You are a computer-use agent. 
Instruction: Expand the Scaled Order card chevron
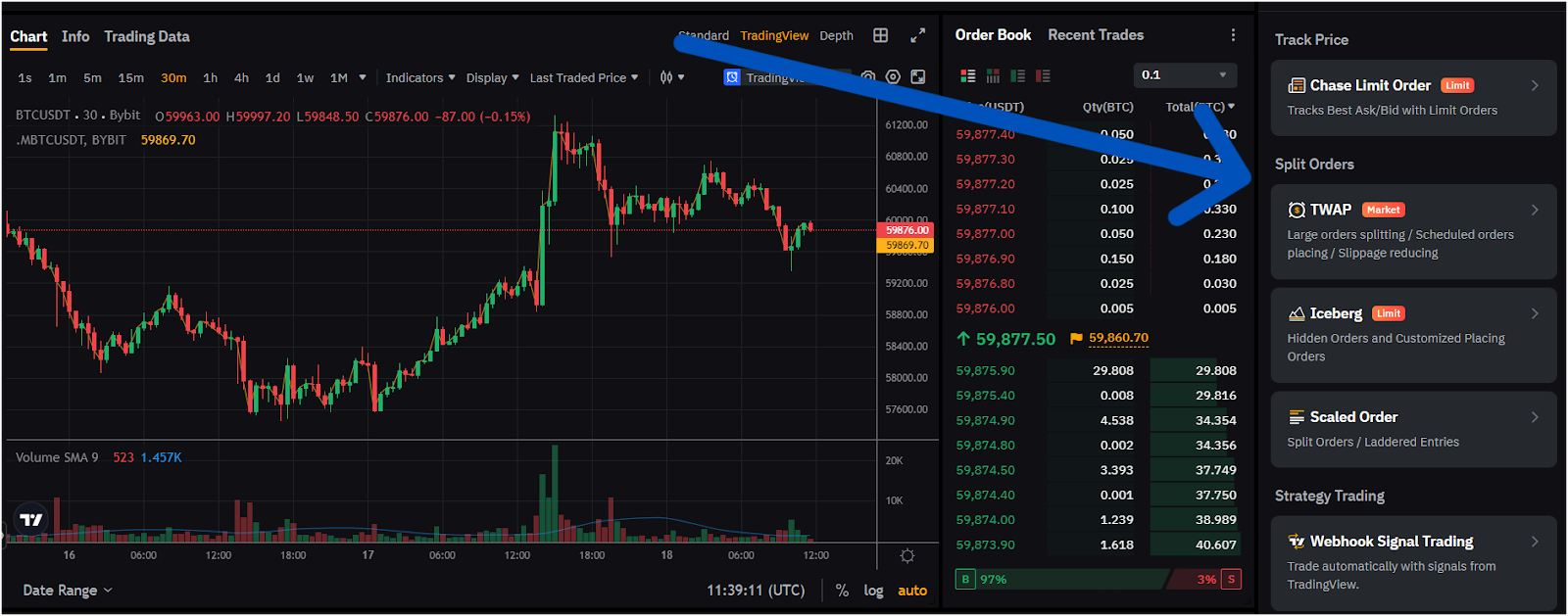(1535, 417)
